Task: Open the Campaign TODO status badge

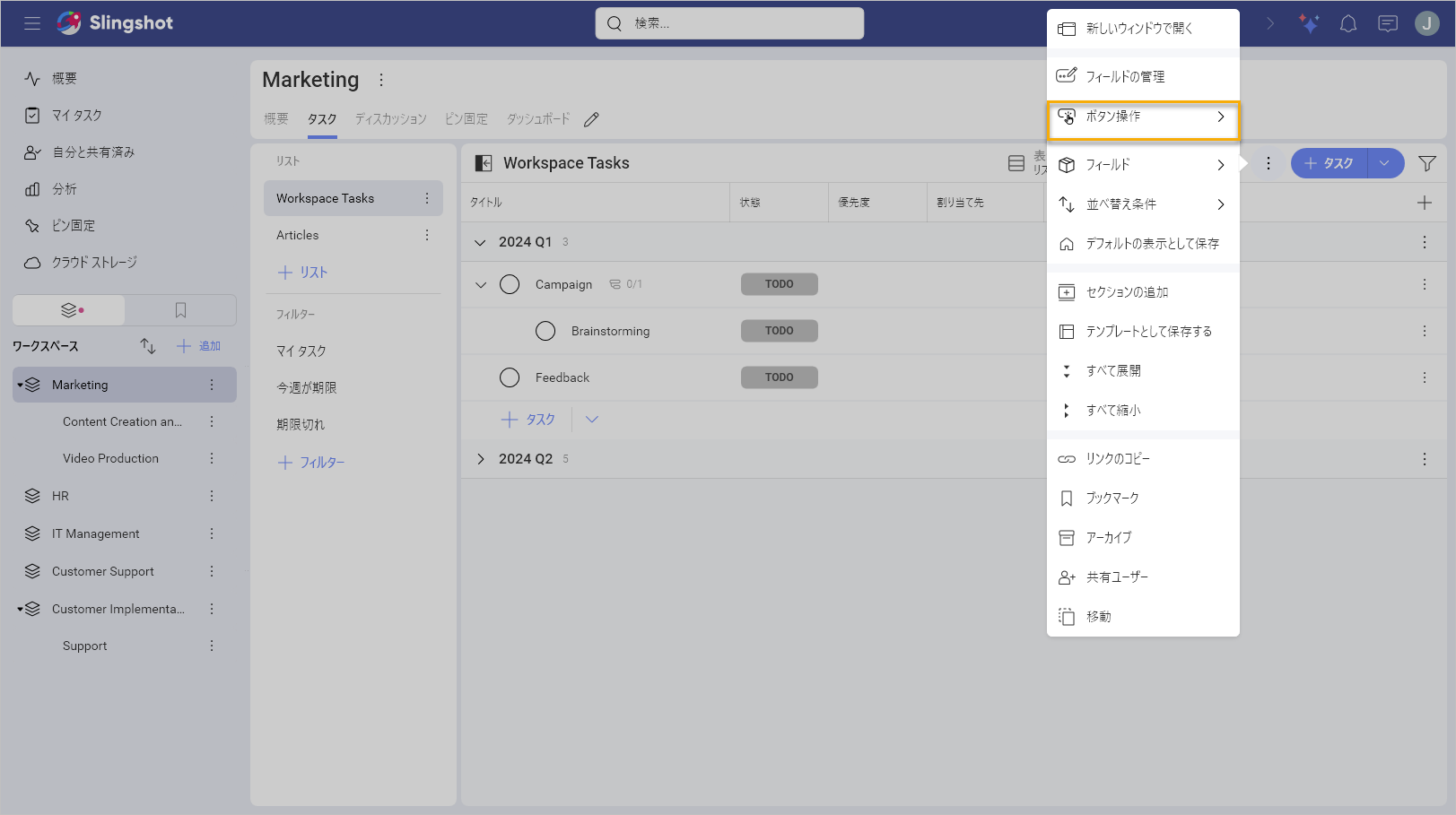Action: (x=779, y=284)
